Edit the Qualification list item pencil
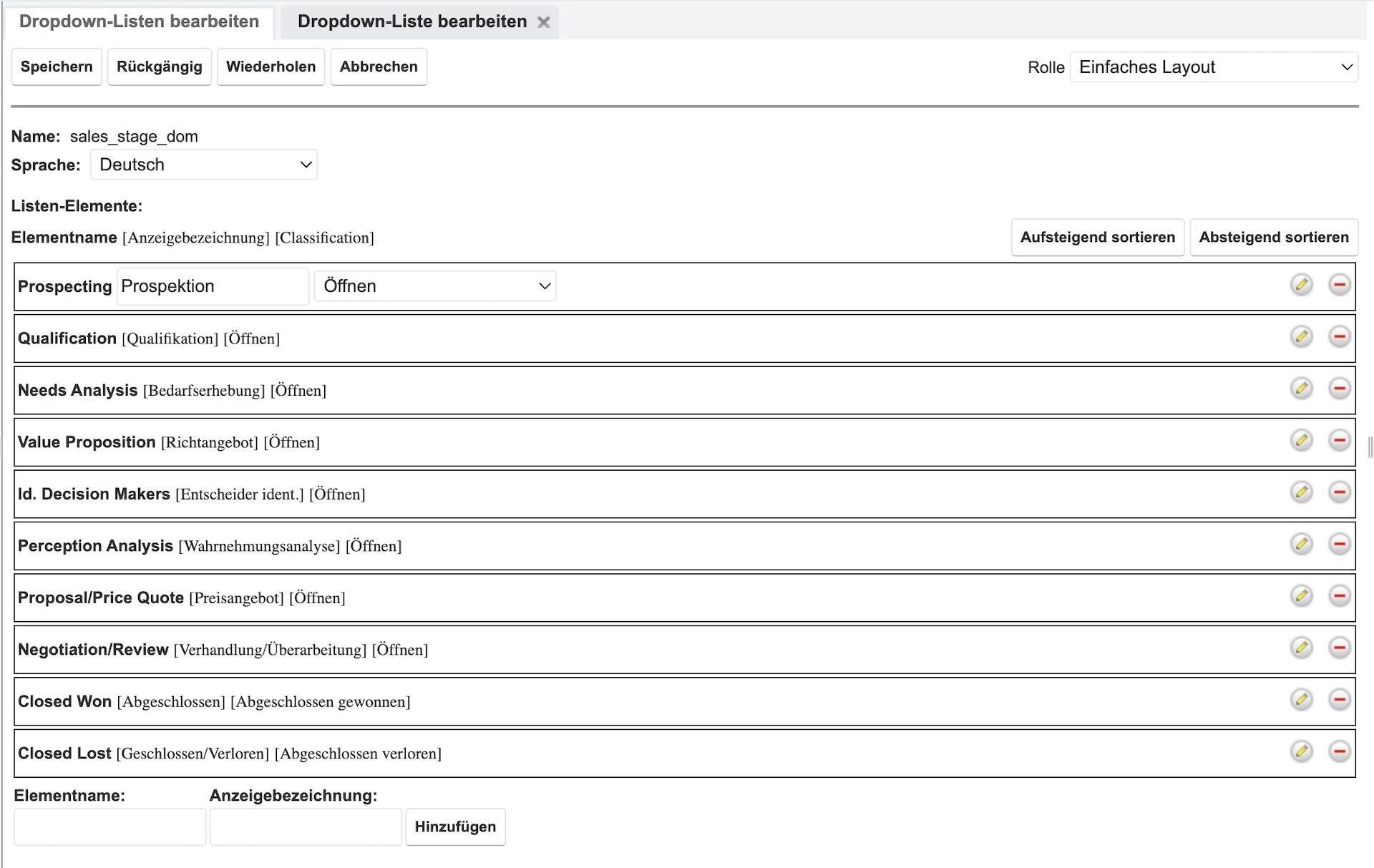The image size is (1374, 868). tap(1301, 336)
